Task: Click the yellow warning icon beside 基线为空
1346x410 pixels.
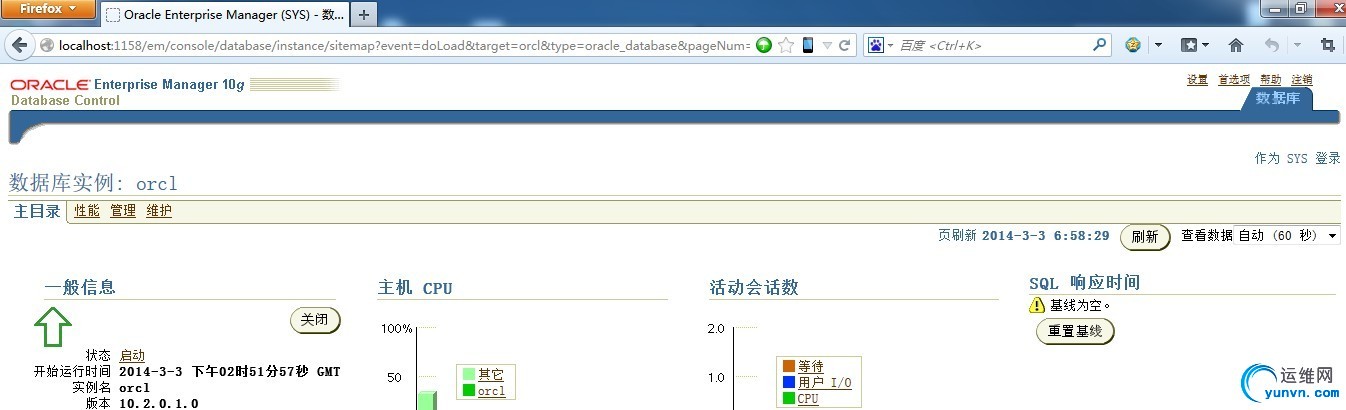Action: pos(1037,305)
